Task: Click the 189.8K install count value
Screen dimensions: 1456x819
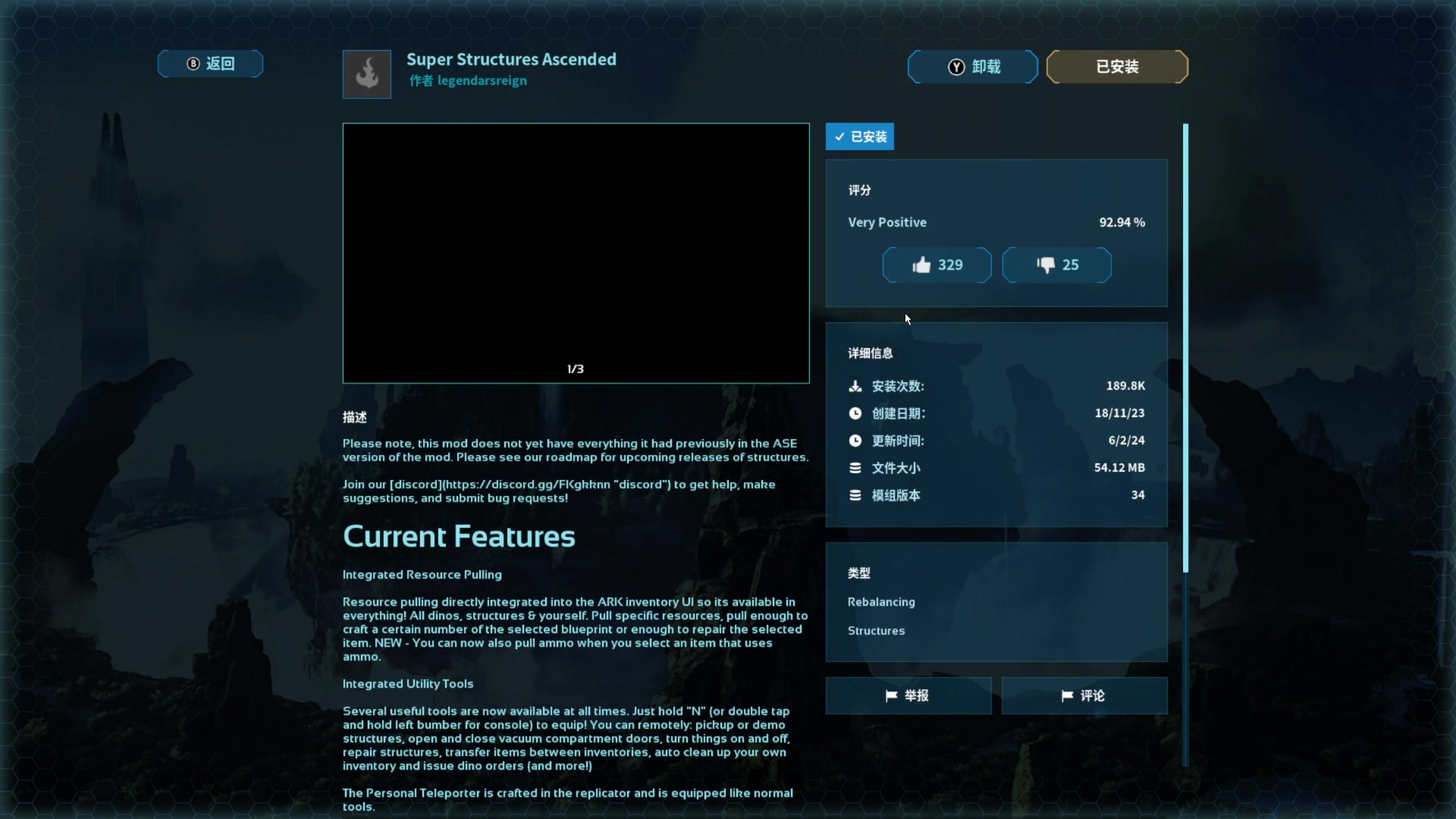Action: click(x=1125, y=386)
